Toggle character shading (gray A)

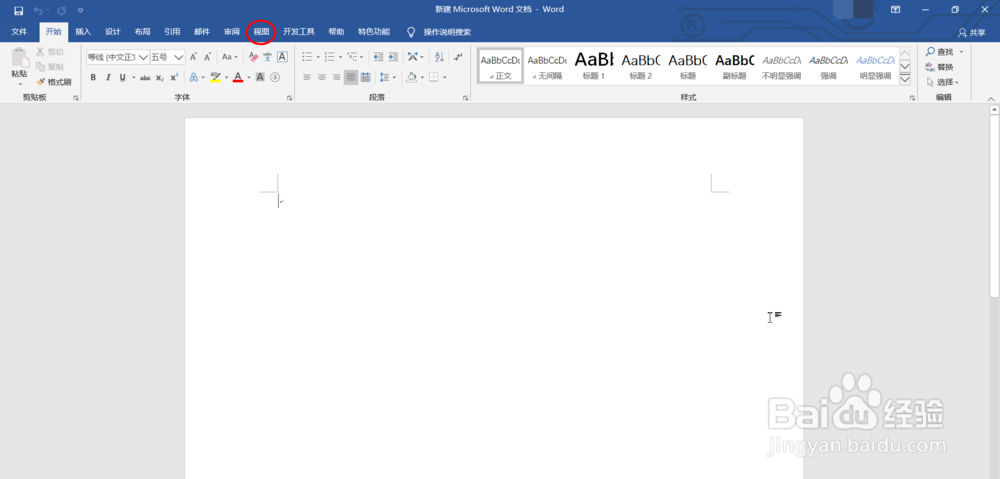(x=260, y=77)
